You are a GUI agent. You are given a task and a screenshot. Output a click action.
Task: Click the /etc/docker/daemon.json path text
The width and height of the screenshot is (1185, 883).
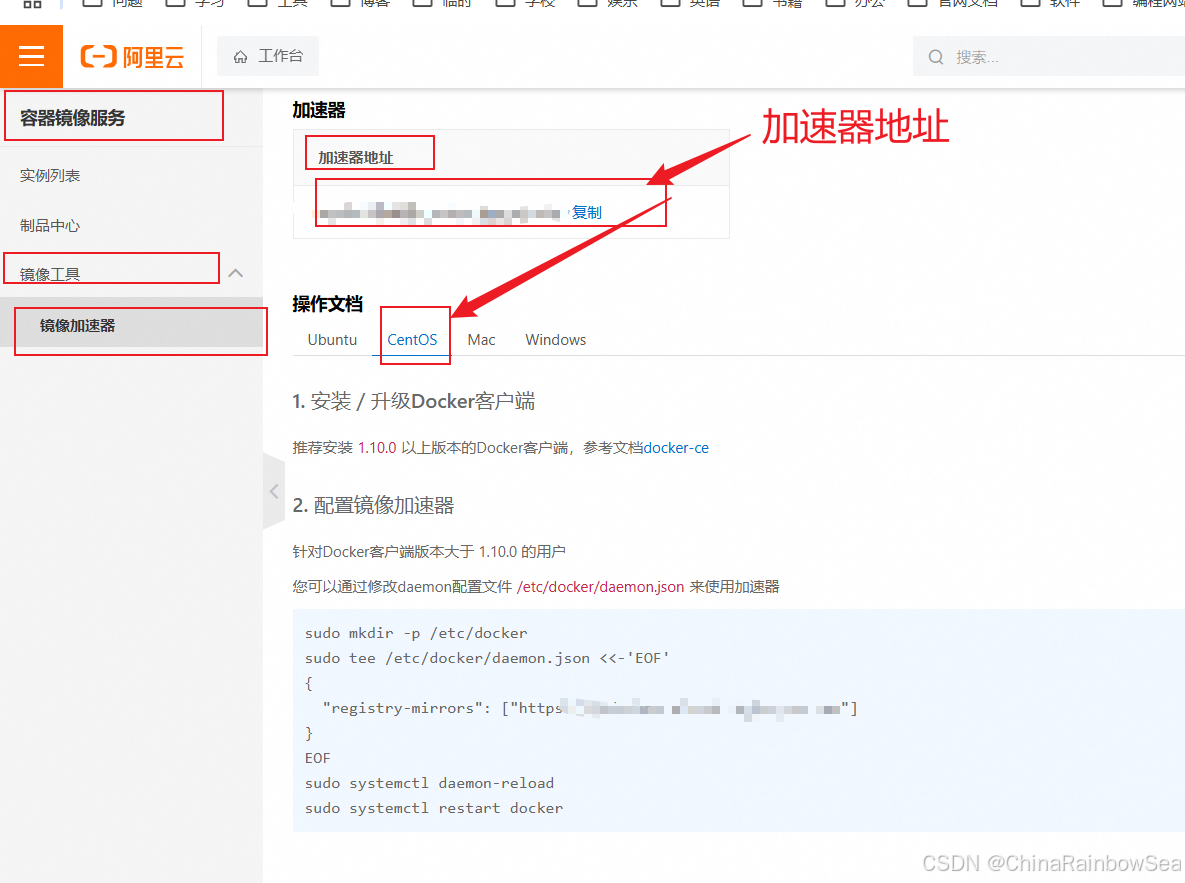[600, 587]
